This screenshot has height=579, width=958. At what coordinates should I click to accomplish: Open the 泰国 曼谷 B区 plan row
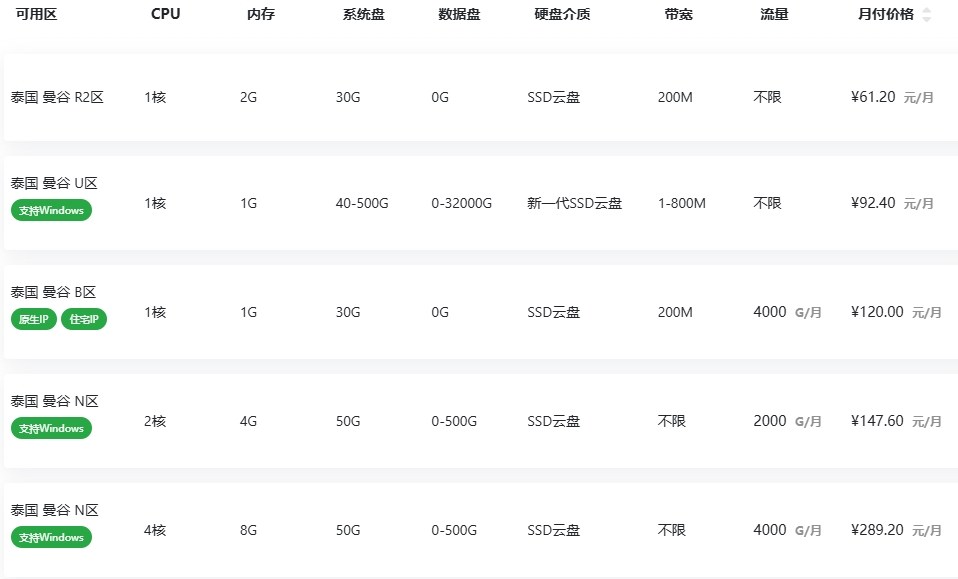click(53, 292)
